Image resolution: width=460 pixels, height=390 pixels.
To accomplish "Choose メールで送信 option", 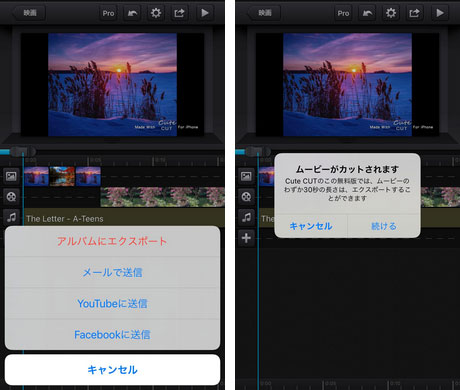I will coord(112,272).
